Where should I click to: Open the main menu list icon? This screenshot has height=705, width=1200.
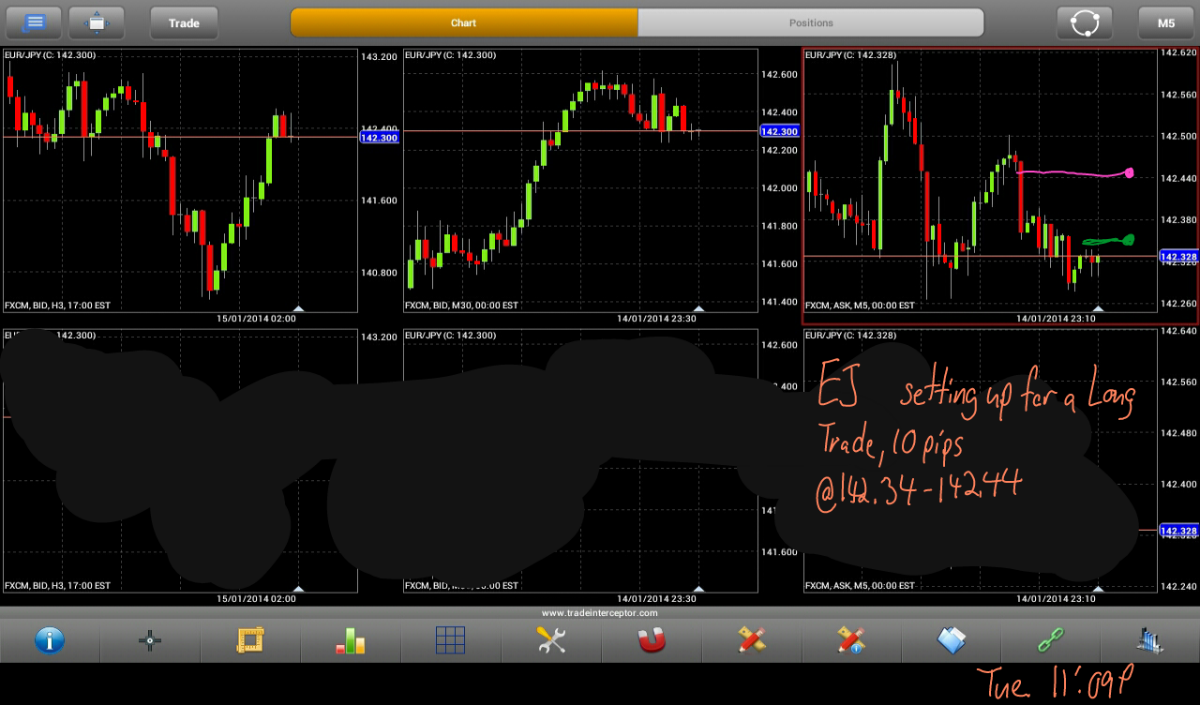tap(34, 22)
